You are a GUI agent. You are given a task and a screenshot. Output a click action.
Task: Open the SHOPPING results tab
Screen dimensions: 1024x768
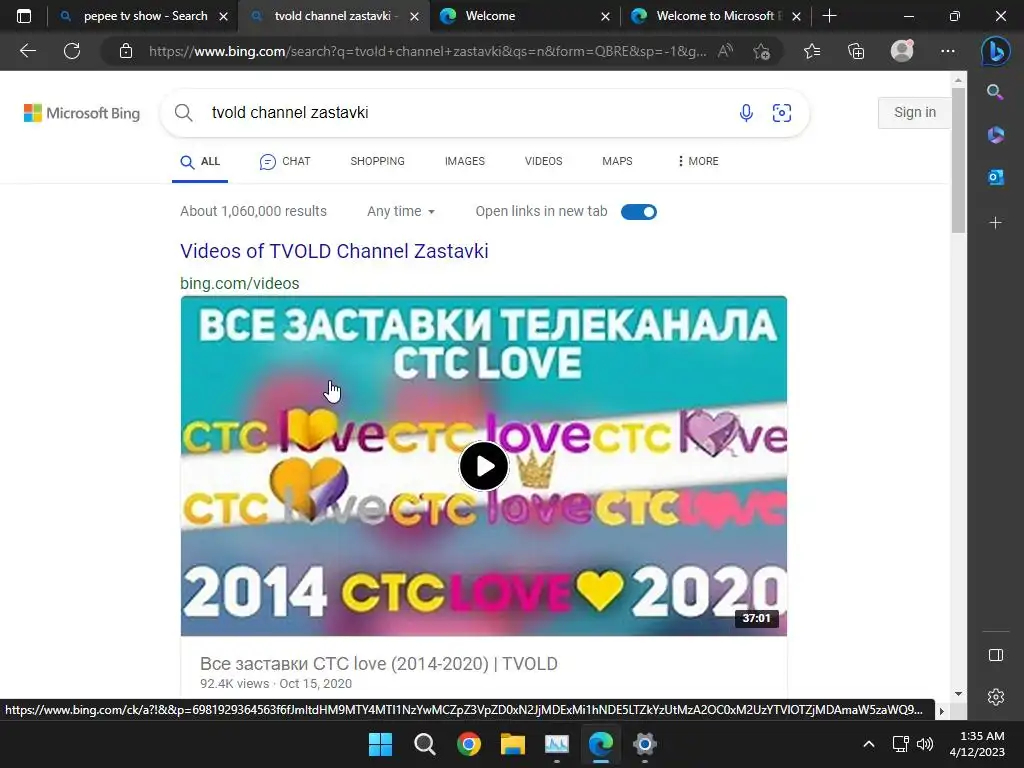tap(377, 161)
